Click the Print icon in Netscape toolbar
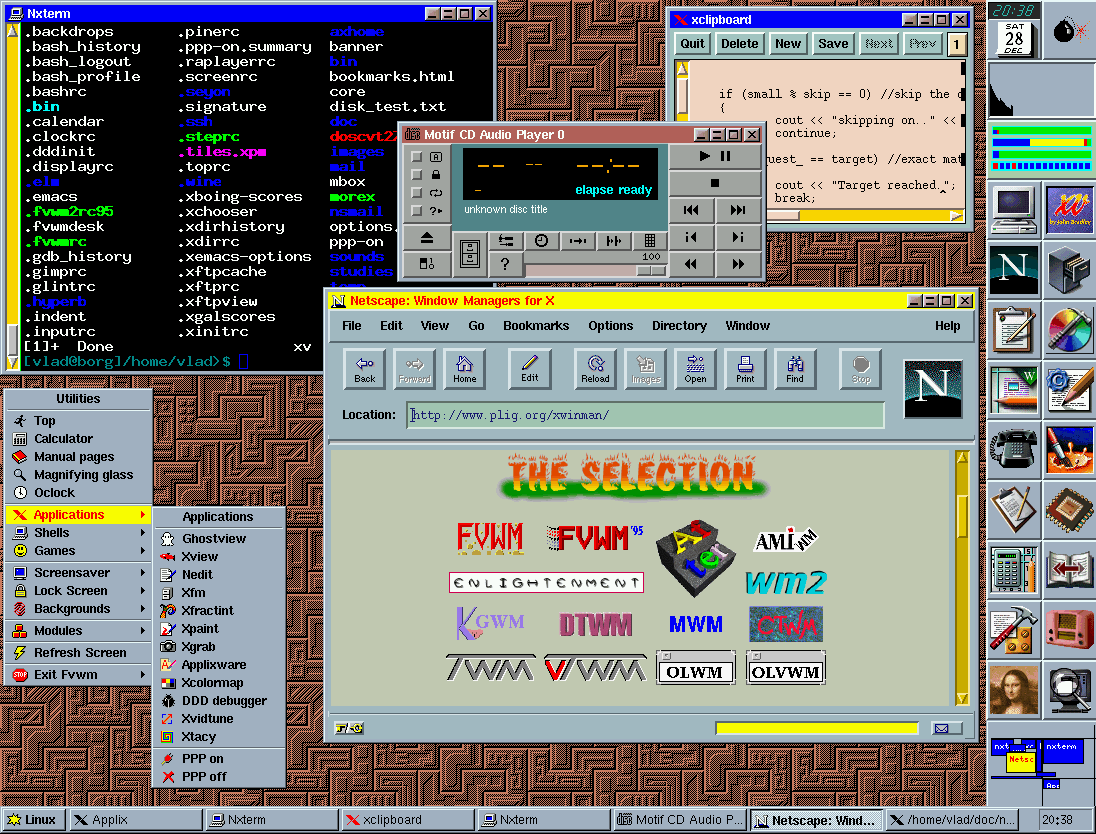 click(745, 368)
